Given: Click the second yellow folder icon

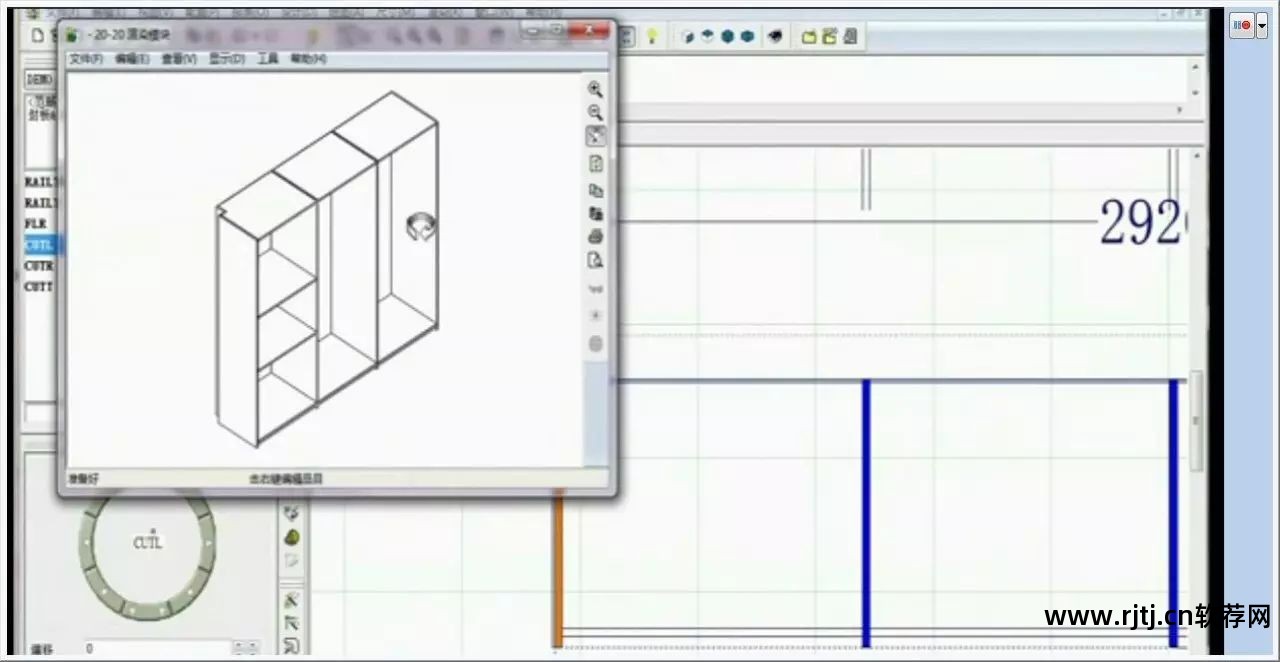Looking at the screenshot, I should pos(829,36).
